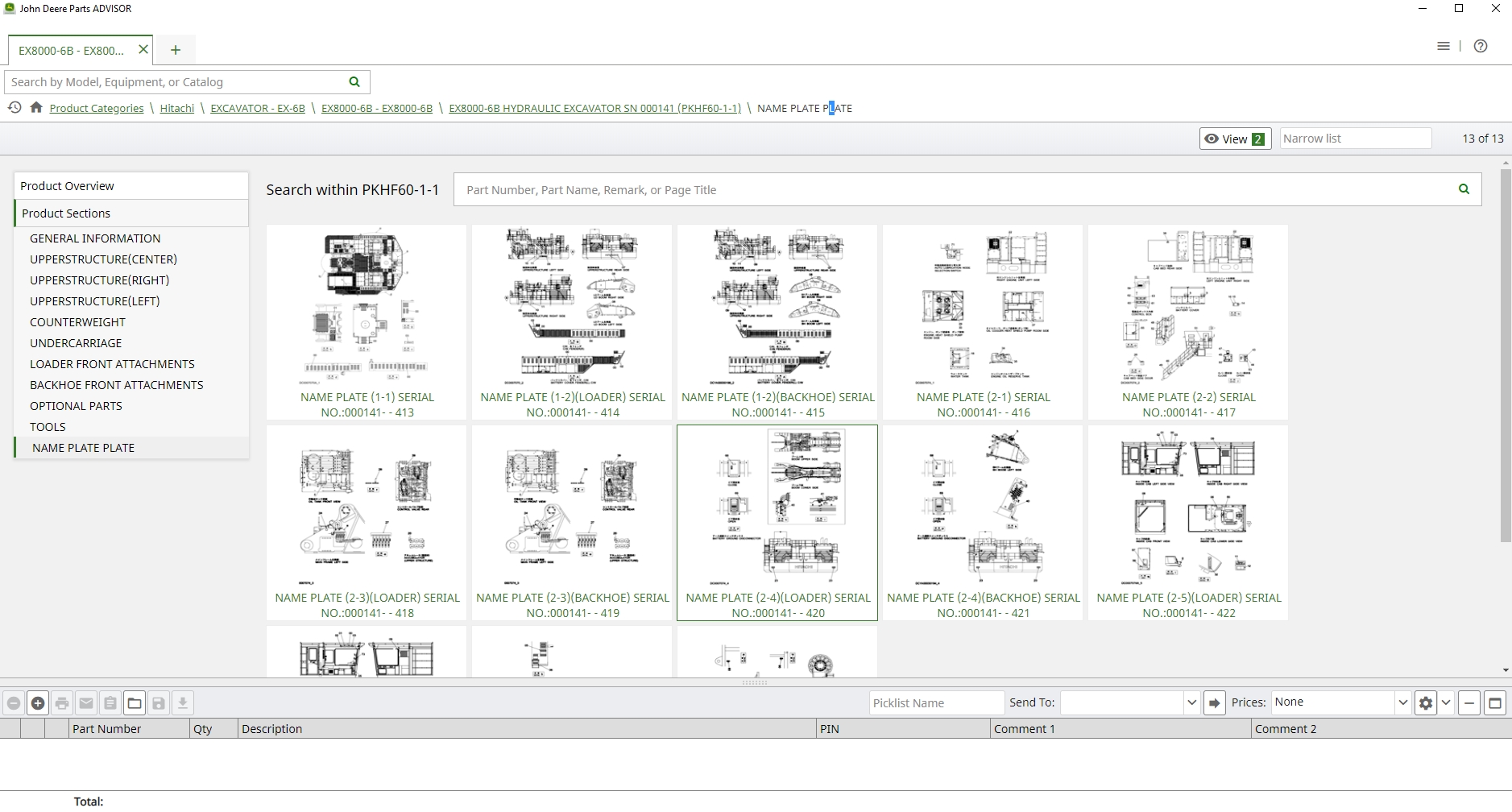This screenshot has width=1512, height=812.
Task: Print the picklist
Action: click(x=62, y=703)
